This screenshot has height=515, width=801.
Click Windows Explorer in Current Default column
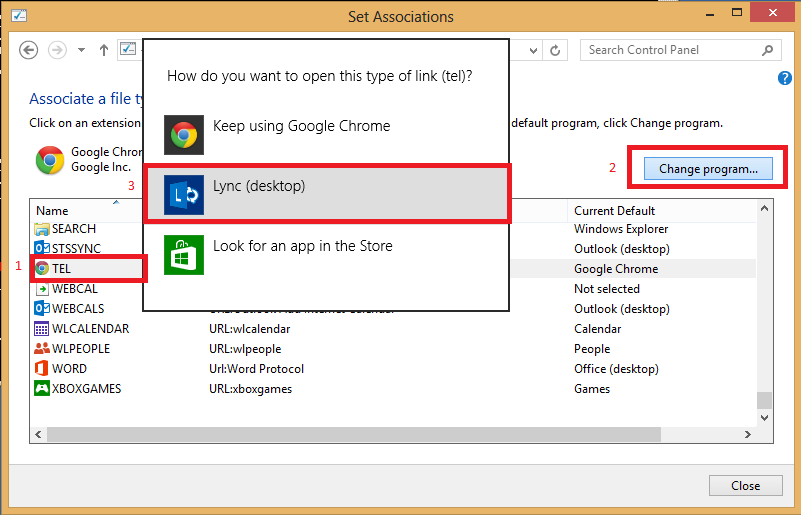621,229
